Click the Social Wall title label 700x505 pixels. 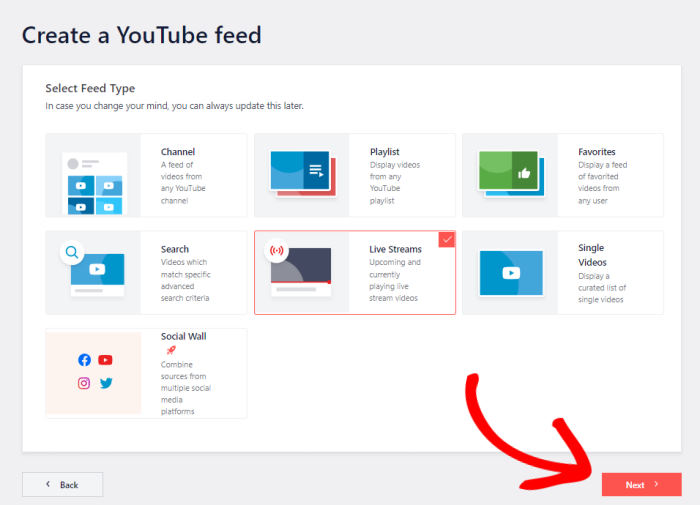(x=183, y=337)
